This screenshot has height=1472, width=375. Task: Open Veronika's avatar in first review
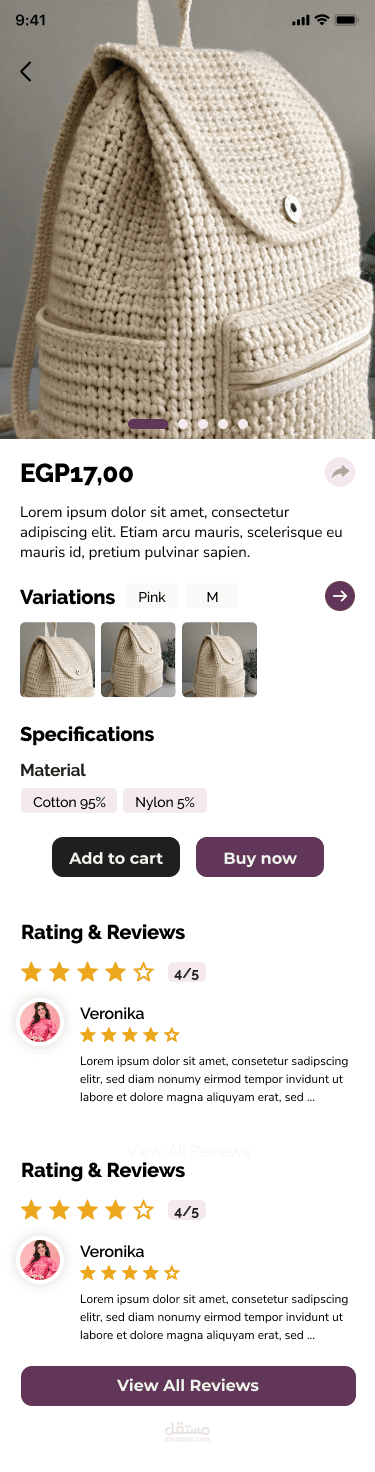(x=40, y=1022)
